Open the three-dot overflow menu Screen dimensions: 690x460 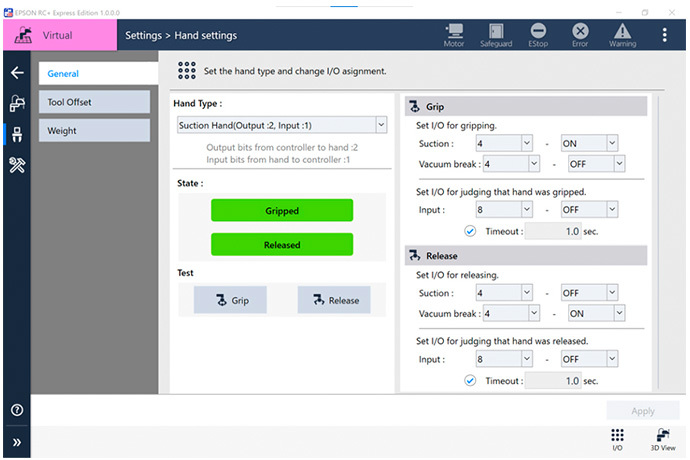(665, 35)
